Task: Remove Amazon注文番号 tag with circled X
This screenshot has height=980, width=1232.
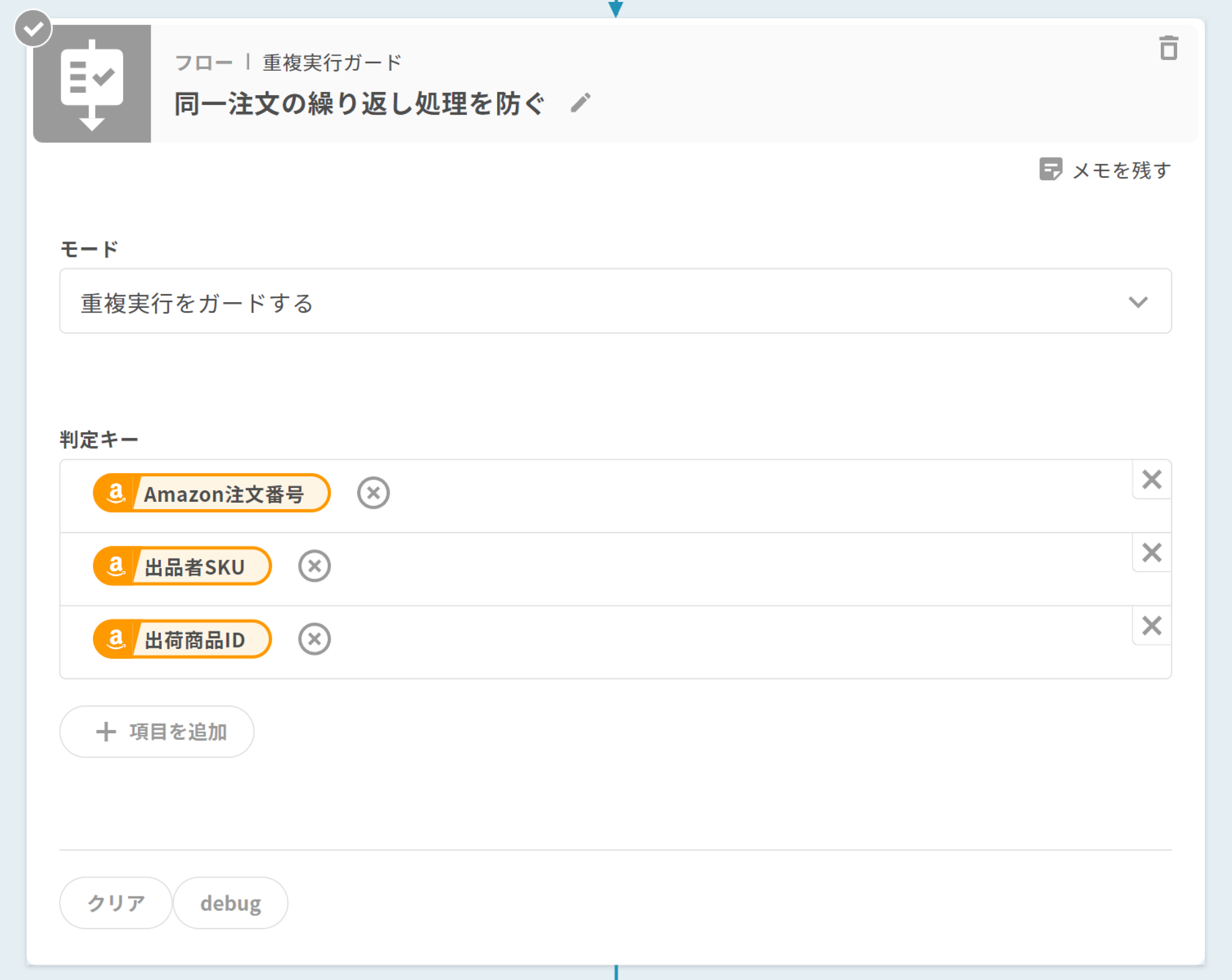Action: 373,493
